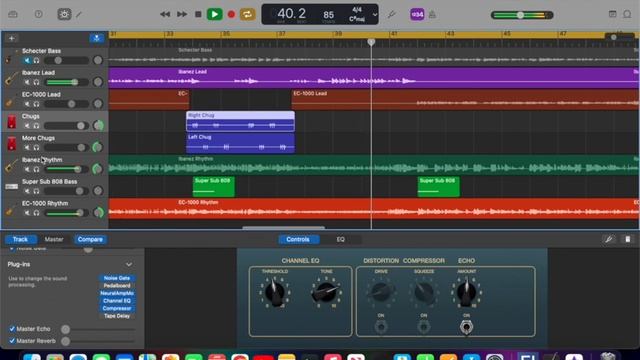Switch to the Controls tab
Image resolution: width=640 pixels, height=360 pixels.
[298, 239]
